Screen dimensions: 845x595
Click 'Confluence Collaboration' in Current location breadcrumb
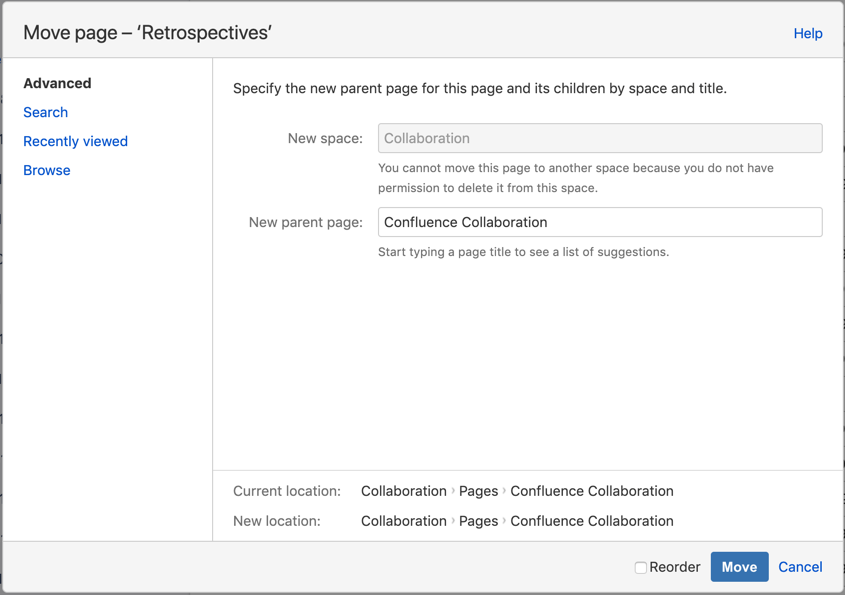(x=592, y=491)
